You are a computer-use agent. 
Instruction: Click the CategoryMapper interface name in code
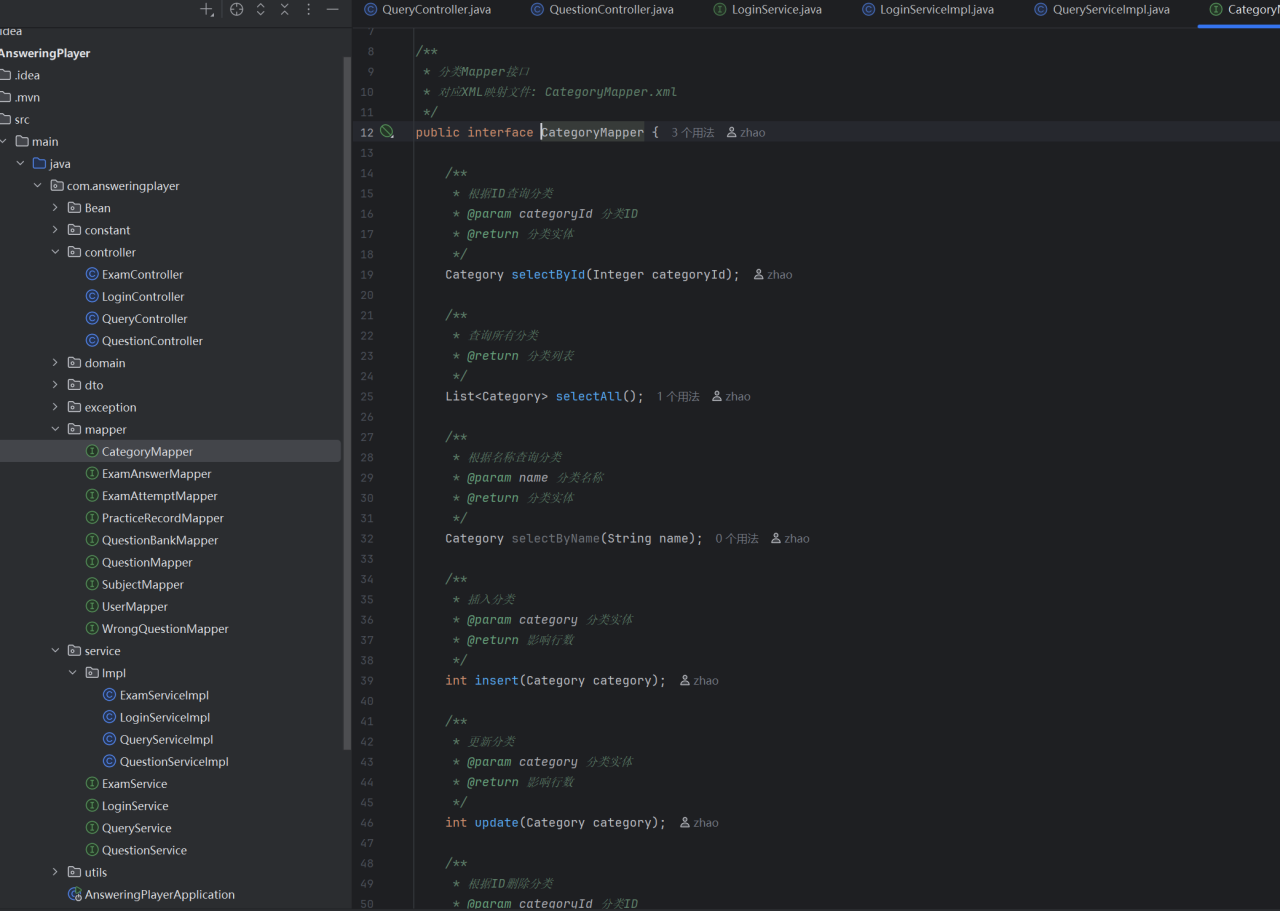[592, 132]
